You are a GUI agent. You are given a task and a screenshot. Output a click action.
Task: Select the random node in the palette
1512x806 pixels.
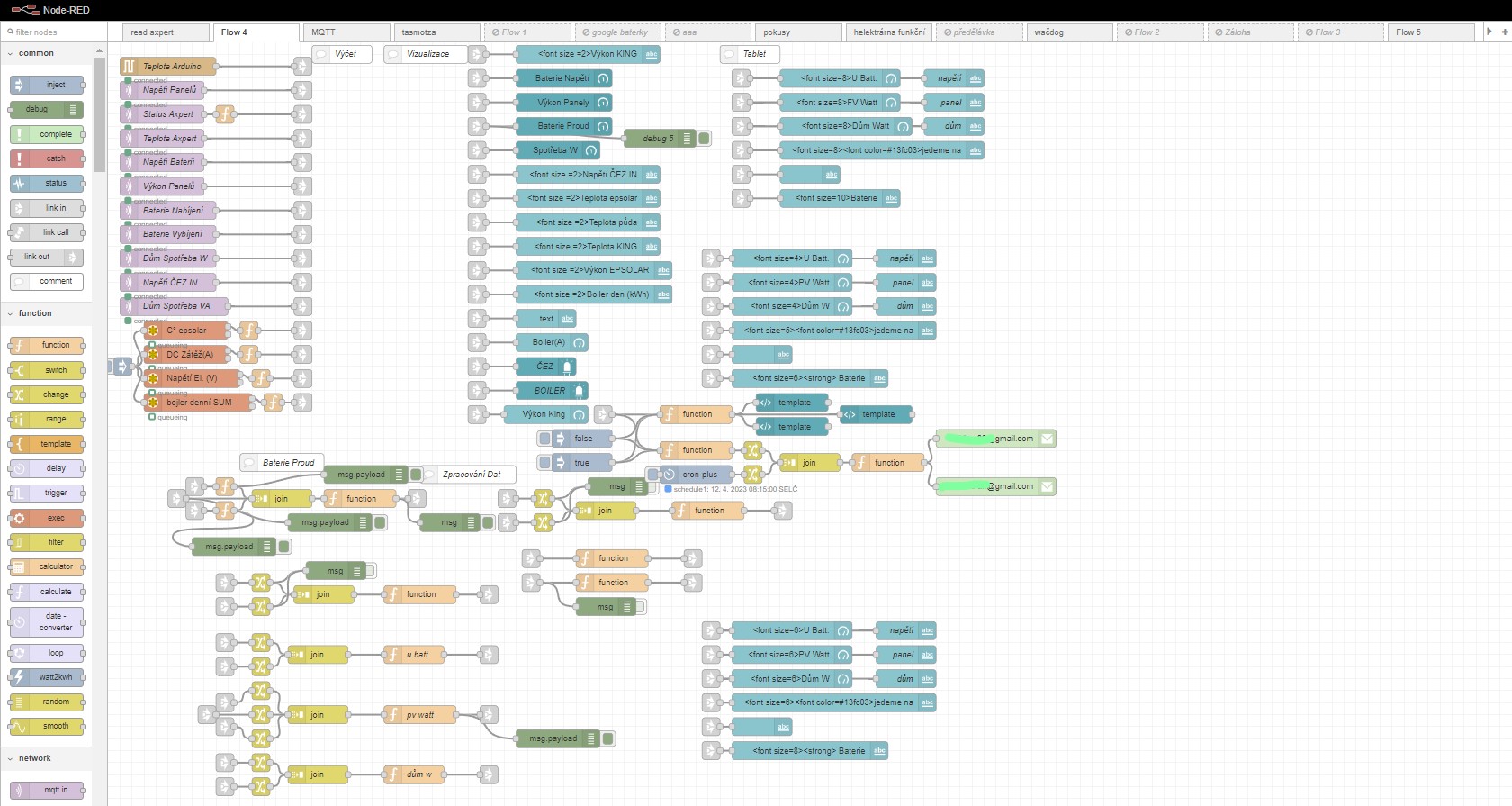tap(47, 702)
